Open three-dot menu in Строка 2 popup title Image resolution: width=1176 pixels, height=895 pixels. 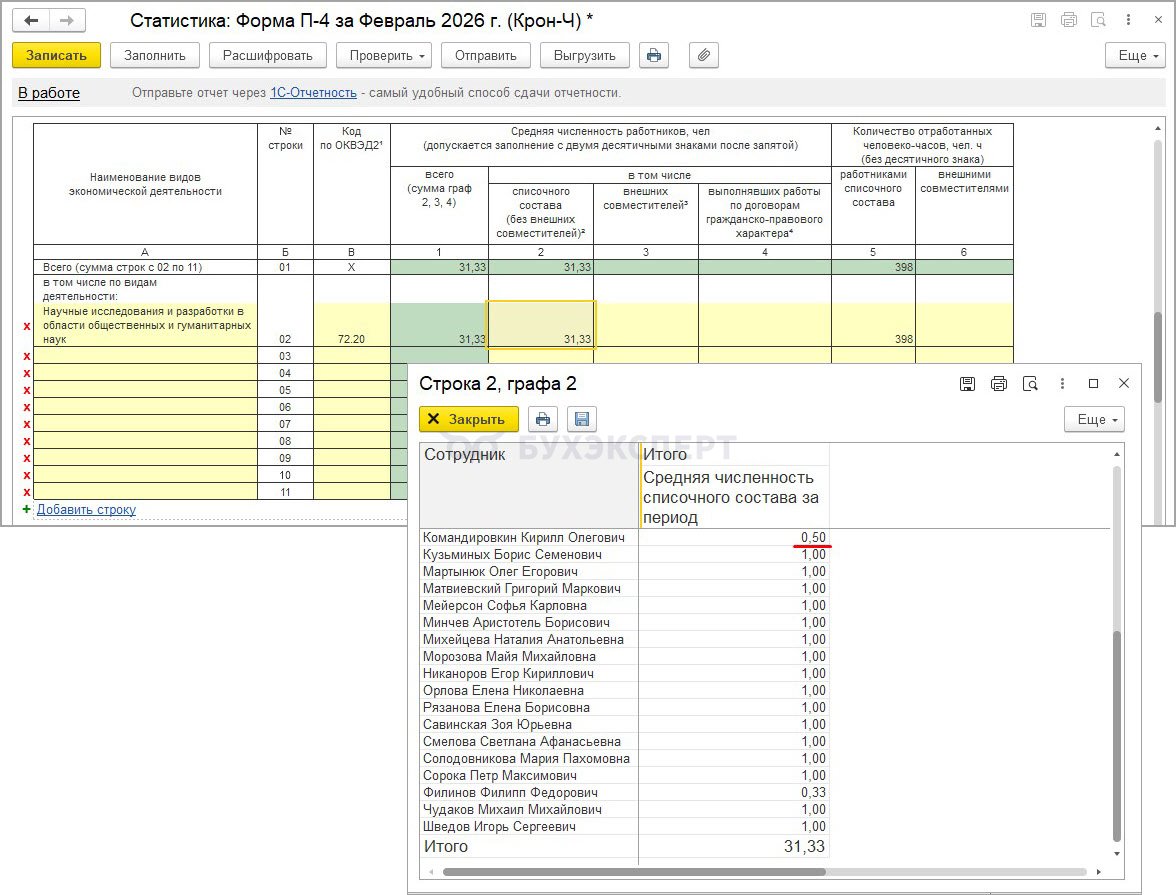pyautogui.click(x=1062, y=384)
